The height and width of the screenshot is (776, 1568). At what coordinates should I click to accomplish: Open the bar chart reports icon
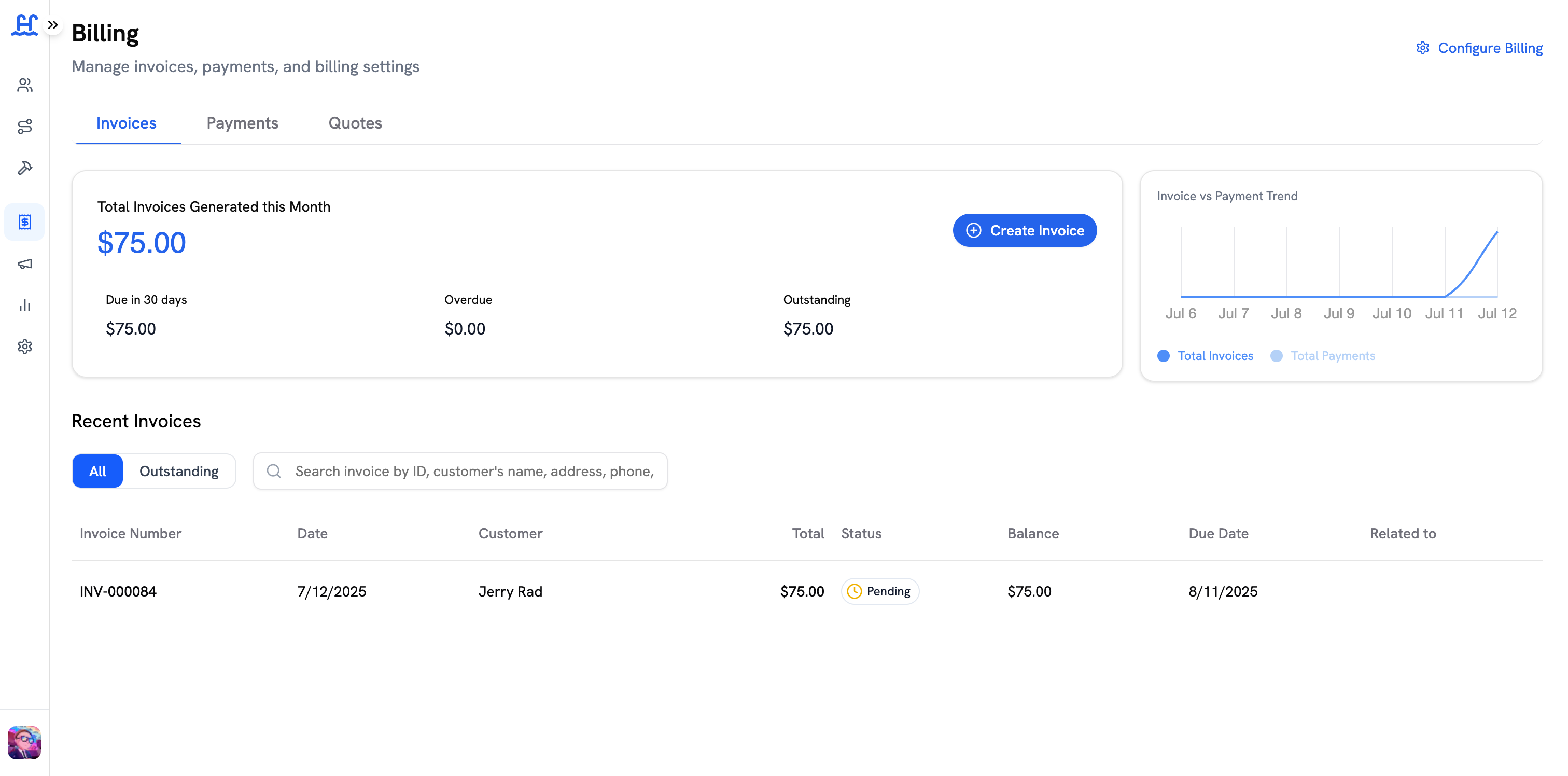pos(25,305)
